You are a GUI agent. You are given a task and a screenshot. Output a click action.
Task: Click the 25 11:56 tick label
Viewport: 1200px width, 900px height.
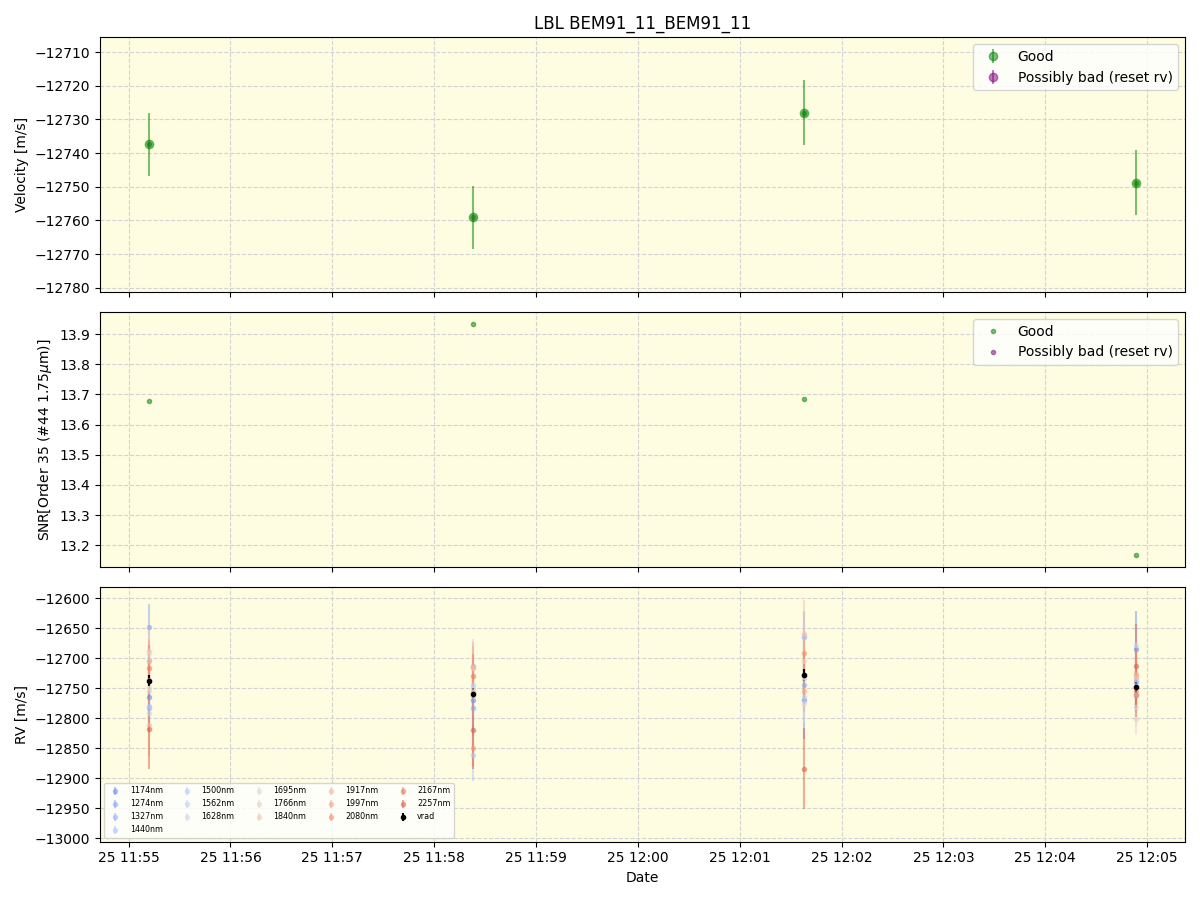(230, 857)
